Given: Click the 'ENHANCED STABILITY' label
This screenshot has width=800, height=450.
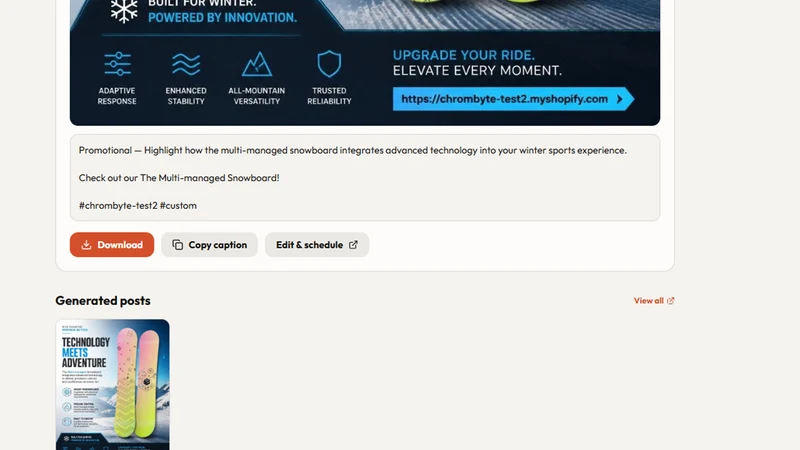Looking at the screenshot, I should coord(186,96).
